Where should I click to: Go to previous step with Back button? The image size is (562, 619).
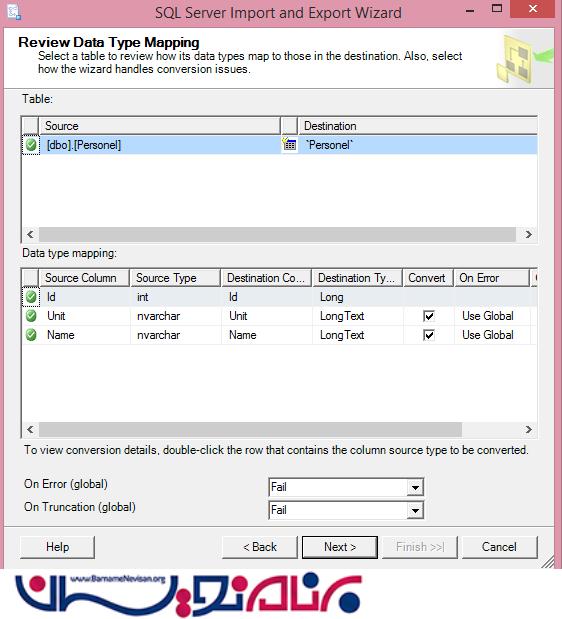[x=260, y=547]
